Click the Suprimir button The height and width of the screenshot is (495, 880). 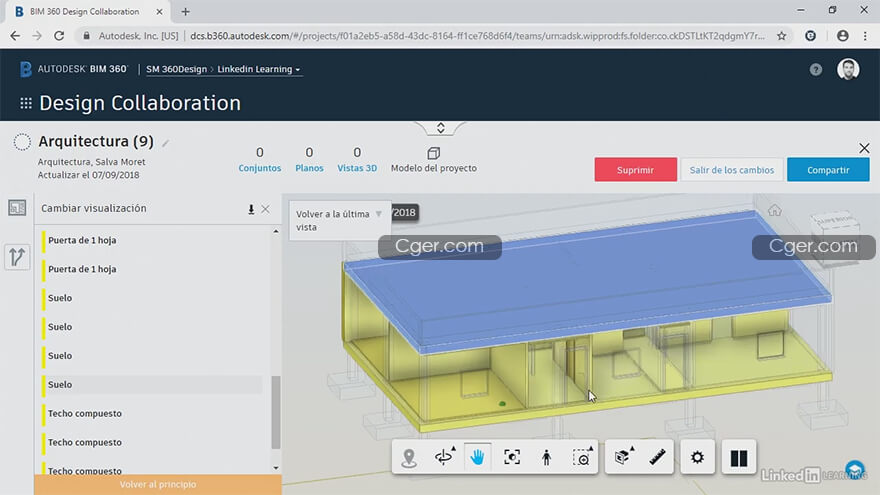pos(635,169)
